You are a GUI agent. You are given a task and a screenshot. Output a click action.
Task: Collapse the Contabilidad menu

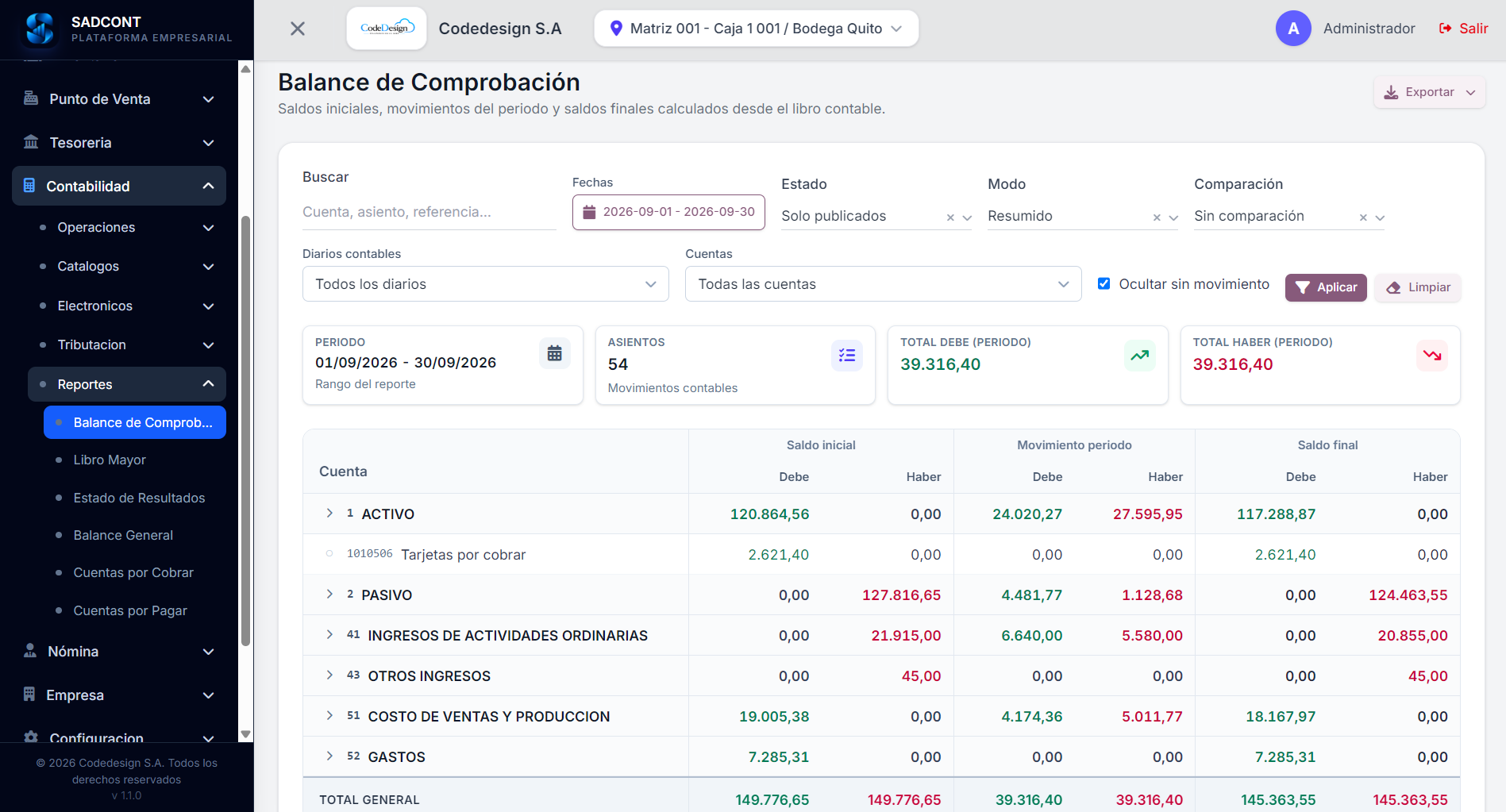point(119,186)
